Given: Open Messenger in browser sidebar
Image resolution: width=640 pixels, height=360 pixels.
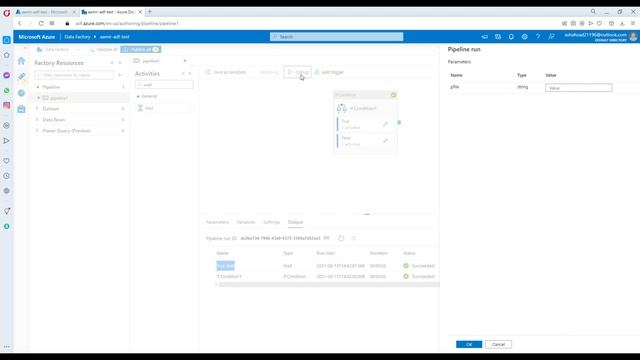Looking at the screenshot, I should pyautogui.click(x=7, y=75).
